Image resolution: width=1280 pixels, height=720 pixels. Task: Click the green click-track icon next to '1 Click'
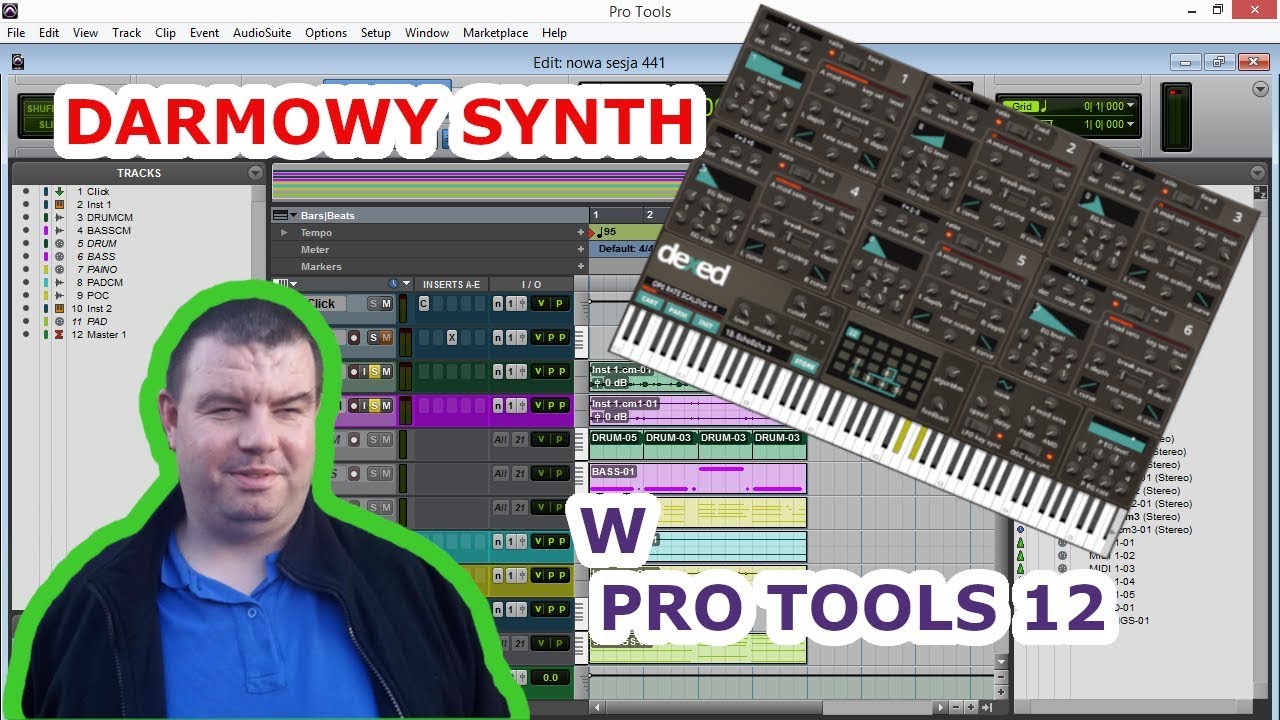pos(59,191)
